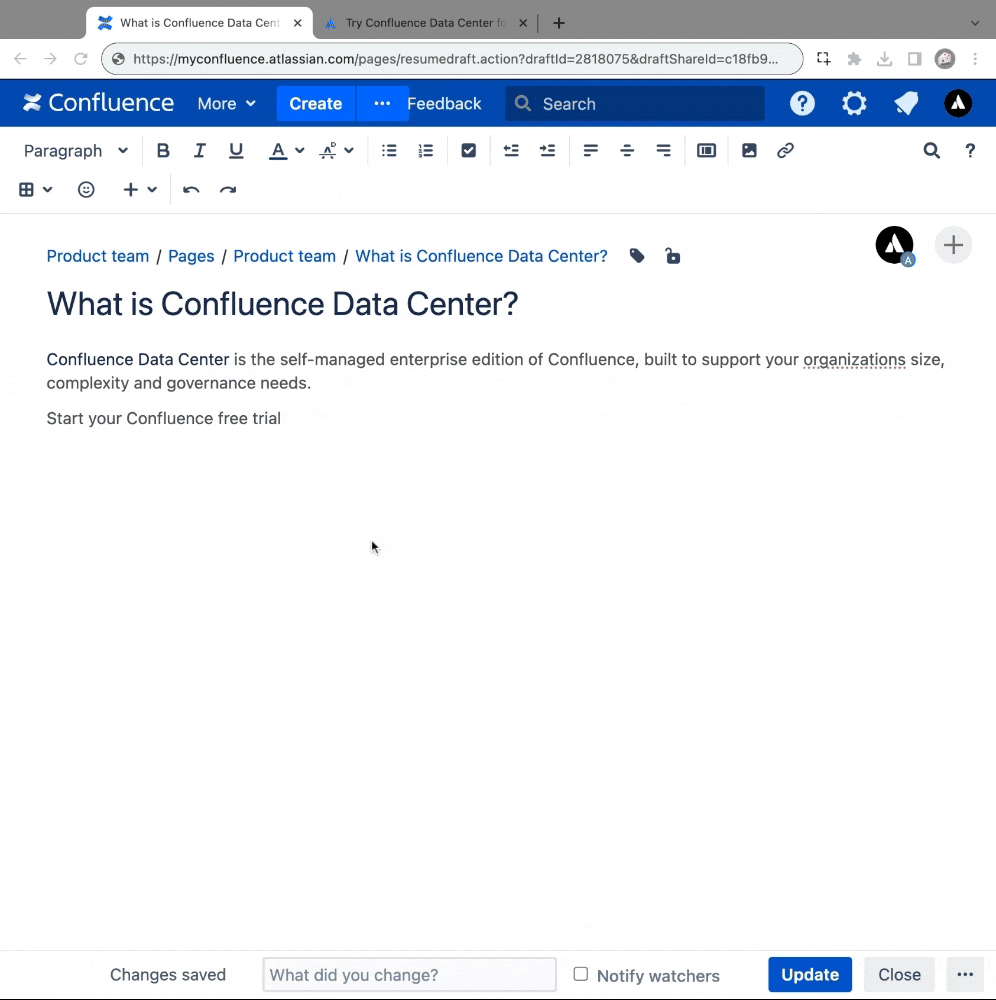Apply the current text color
The image size is (996, 1000).
pos(277,151)
